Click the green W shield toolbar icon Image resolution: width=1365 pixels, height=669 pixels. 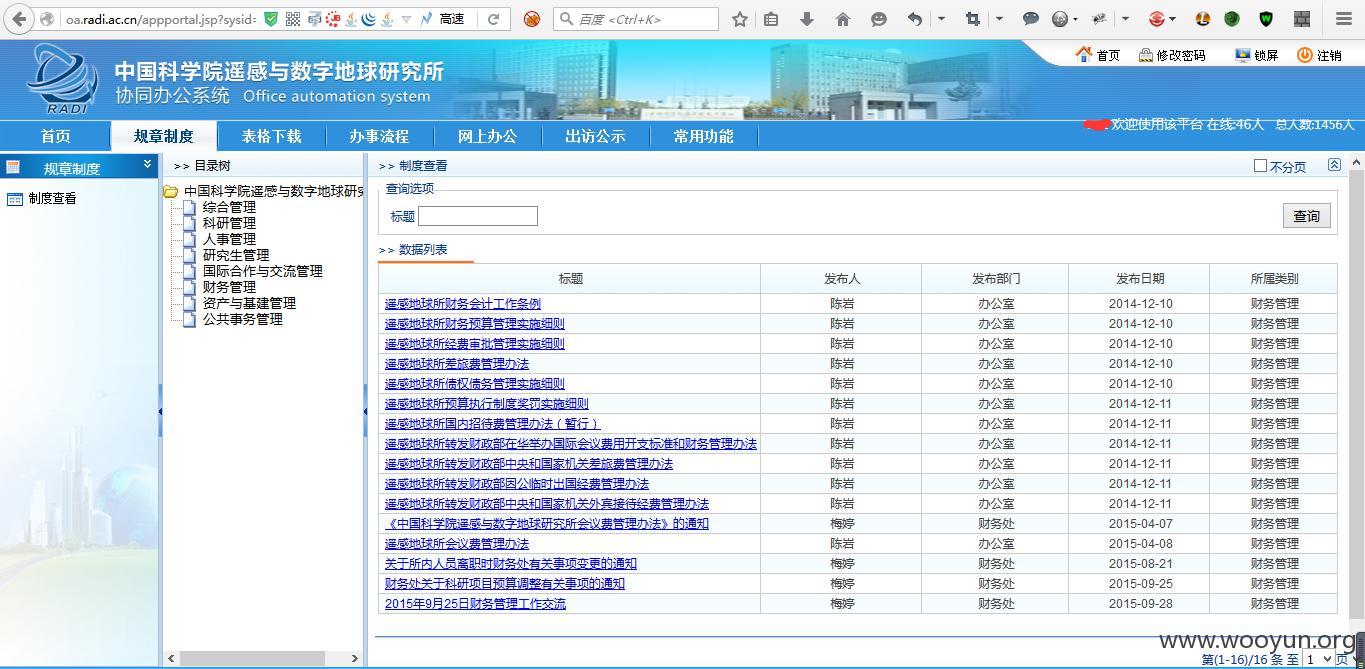pyautogui.click(x=1266, y=19)
